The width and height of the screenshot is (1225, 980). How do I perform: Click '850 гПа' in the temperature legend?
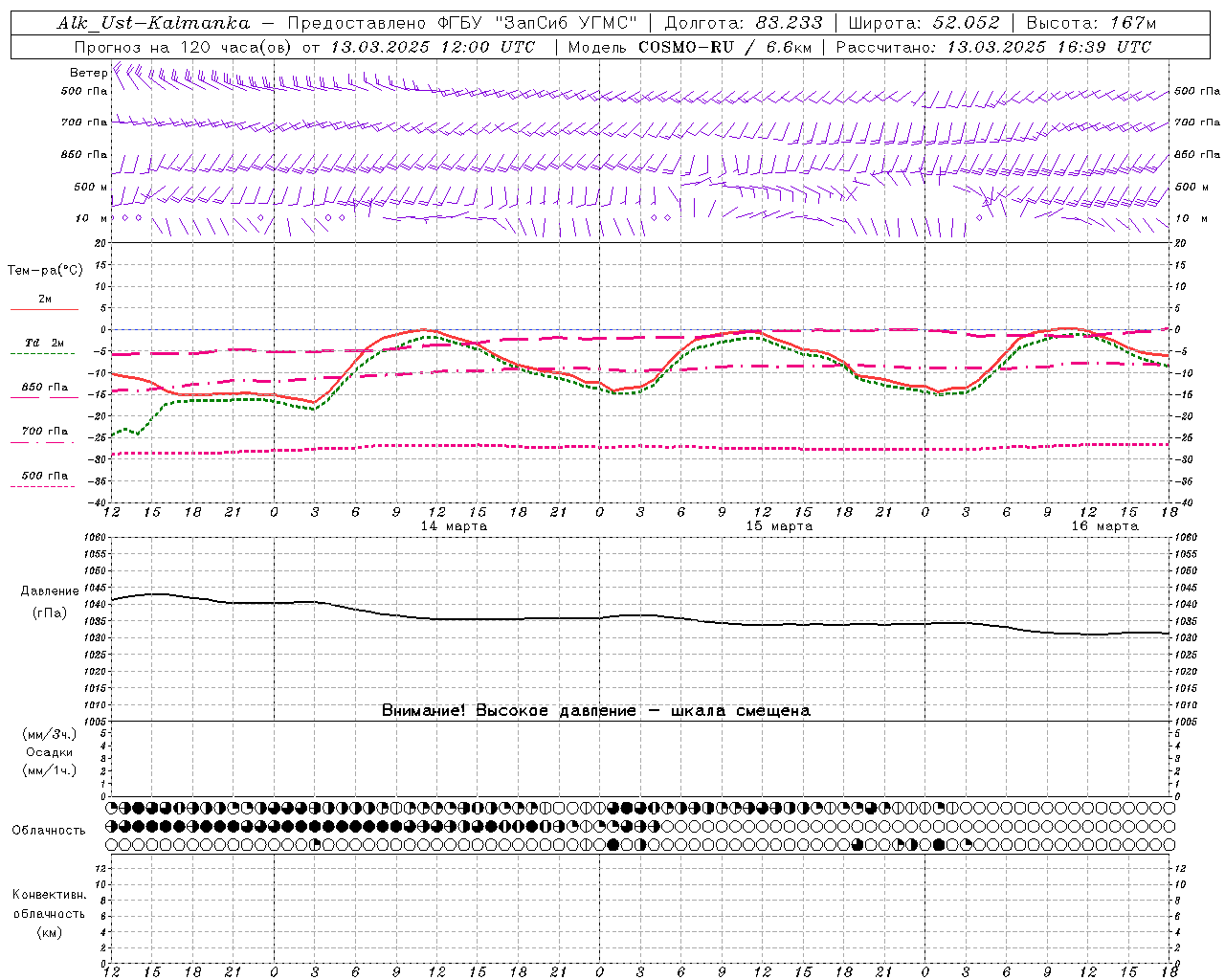tap(45, 388)
